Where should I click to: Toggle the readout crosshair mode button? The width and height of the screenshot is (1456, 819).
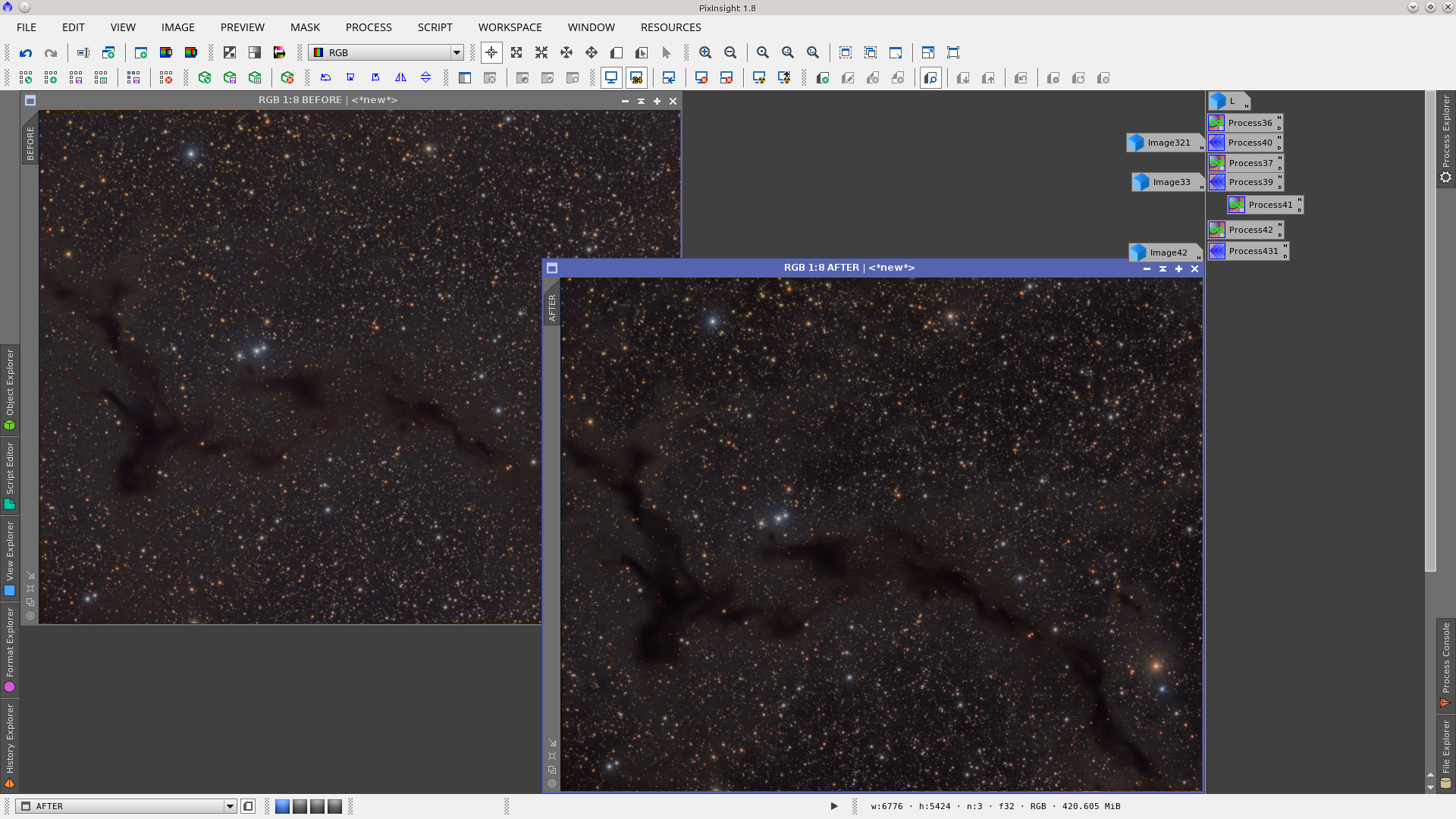tap(491, 53)
